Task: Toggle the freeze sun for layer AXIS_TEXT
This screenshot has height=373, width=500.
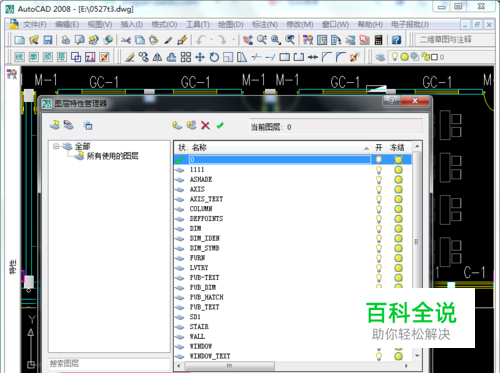Action: [x=398, y=199]
